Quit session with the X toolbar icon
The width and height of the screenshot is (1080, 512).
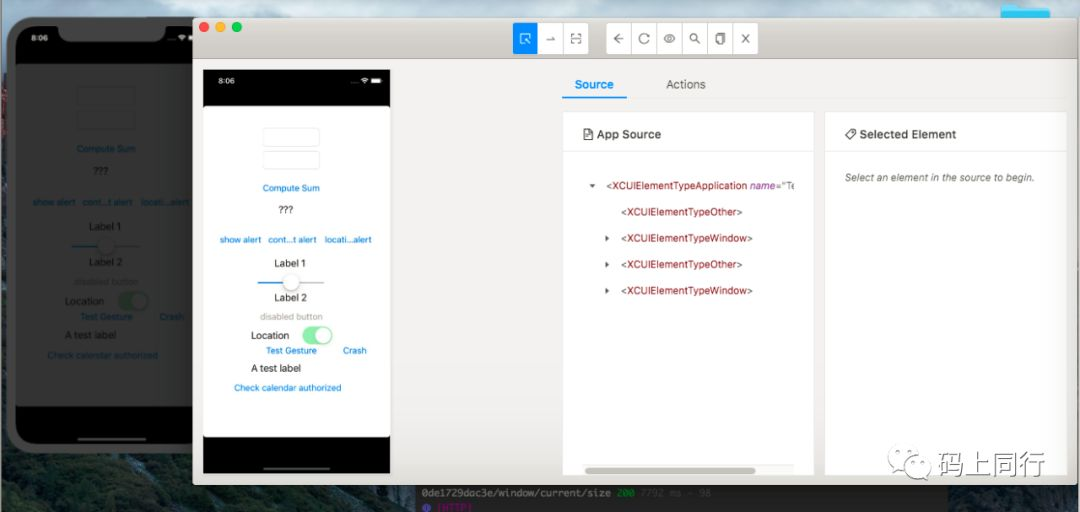745,39
